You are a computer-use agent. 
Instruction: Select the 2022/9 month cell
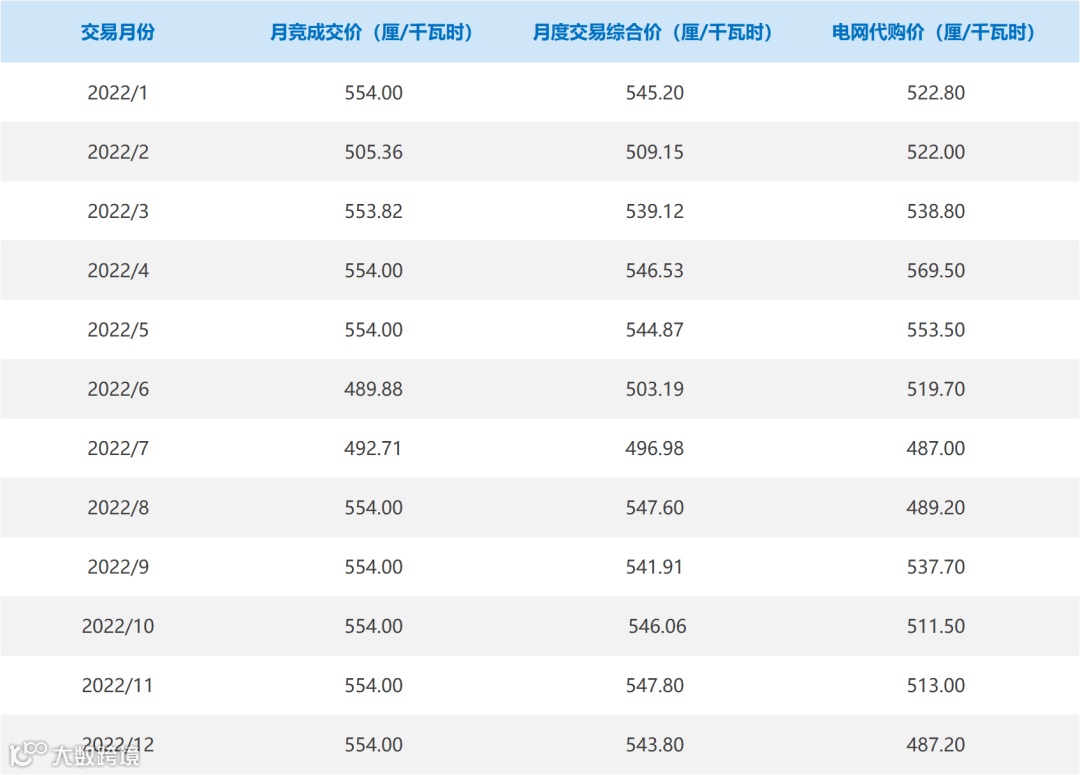pyautogui.click(x=118, y=566)
